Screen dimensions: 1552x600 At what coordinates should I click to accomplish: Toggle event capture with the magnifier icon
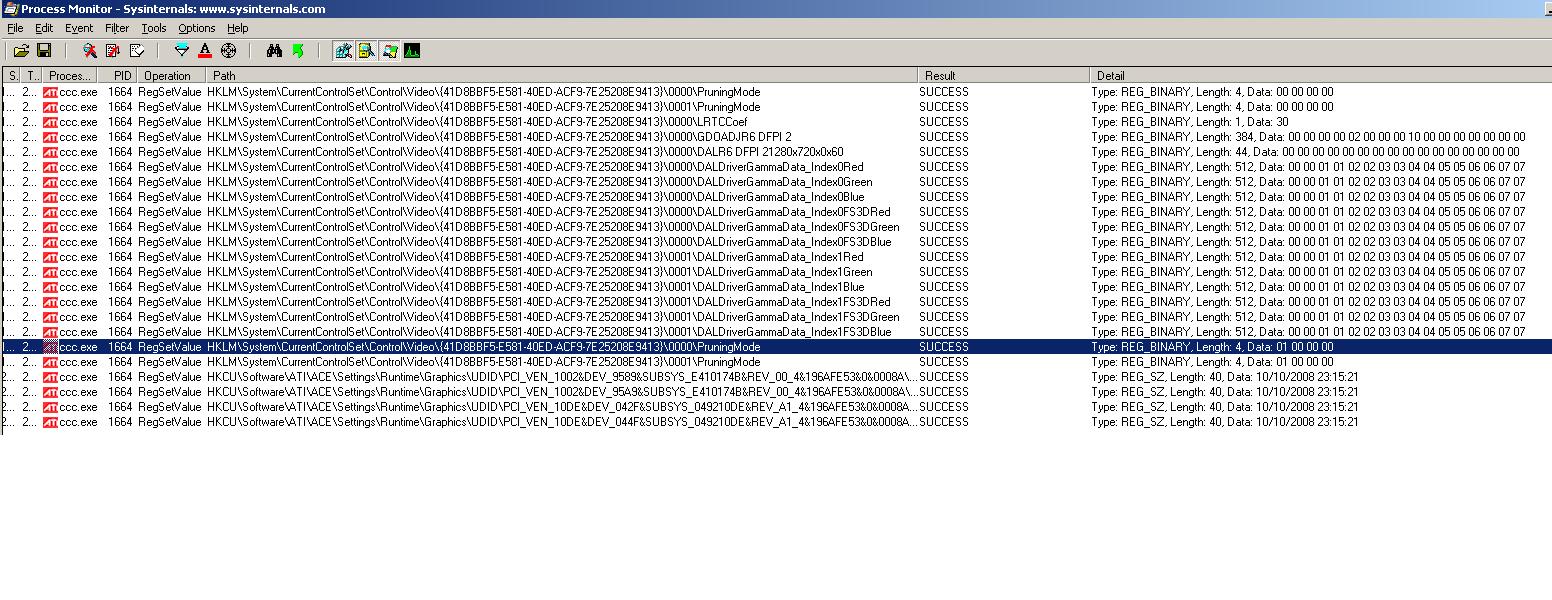[x=90, y=50]
